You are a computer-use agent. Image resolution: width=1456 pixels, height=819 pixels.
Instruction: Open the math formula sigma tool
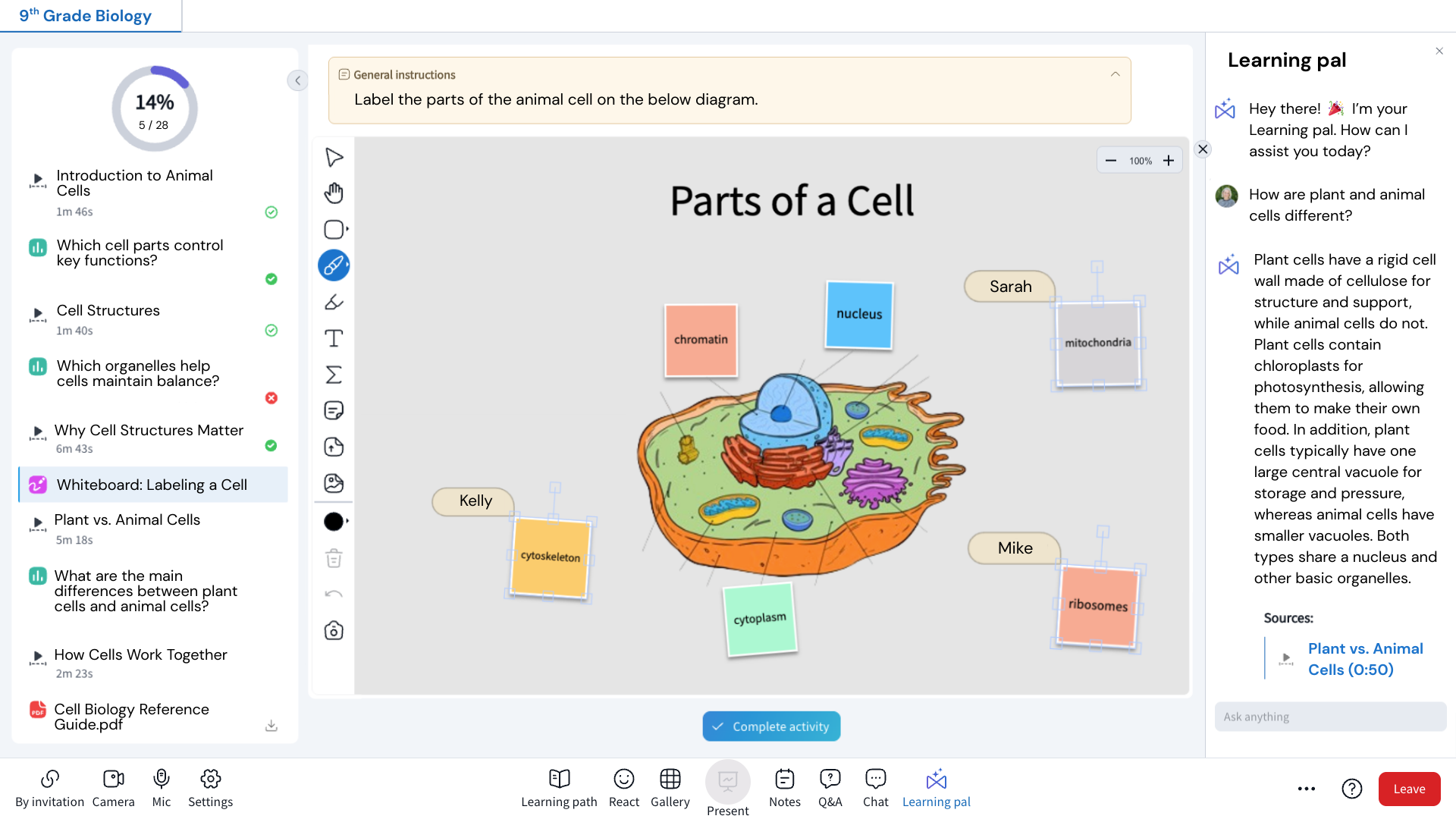point(334,375)
